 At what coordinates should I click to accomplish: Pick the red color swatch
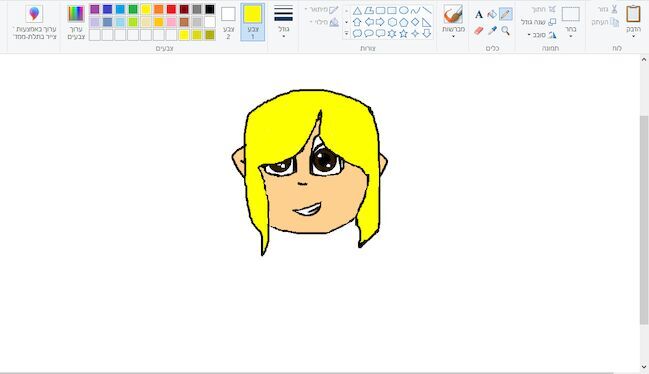click(171, 9)
